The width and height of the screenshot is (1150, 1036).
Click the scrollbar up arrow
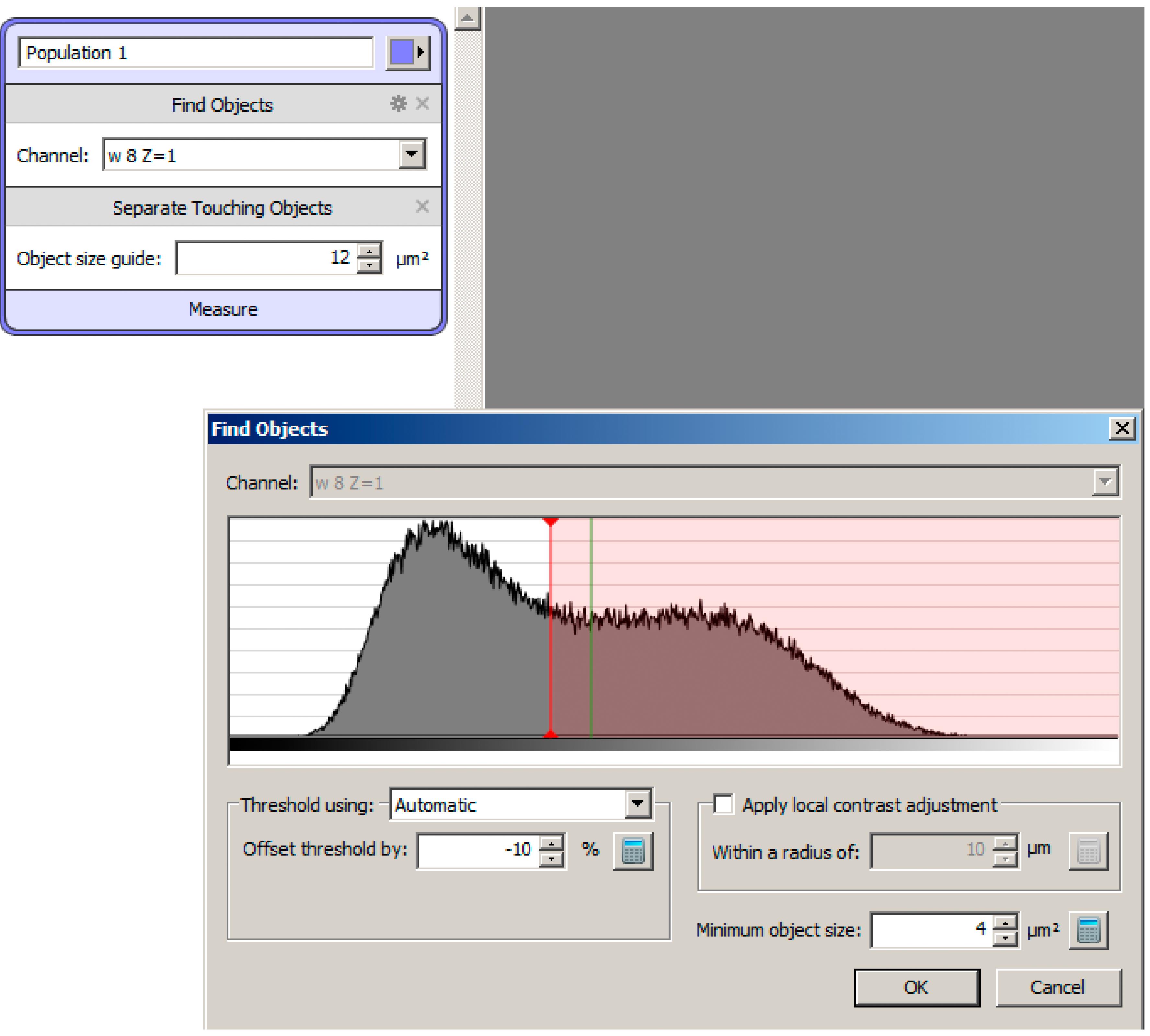coord(467,18)
